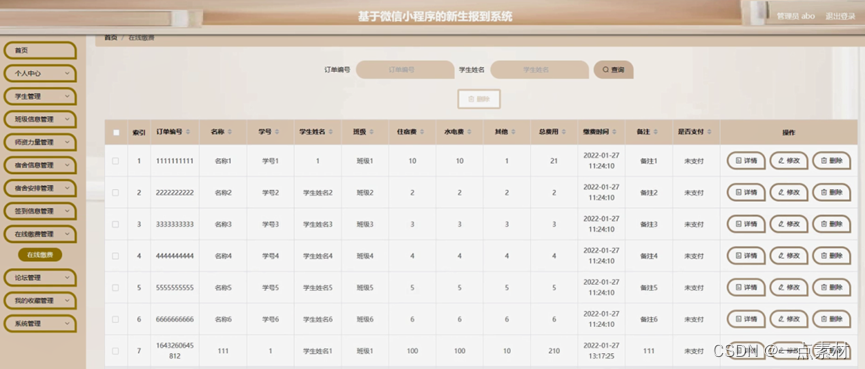Image resolution: width=865 pixels, height=369 pixels.
Task: Sort table by 缴费时间 column arrows
Action: (614, 132)
